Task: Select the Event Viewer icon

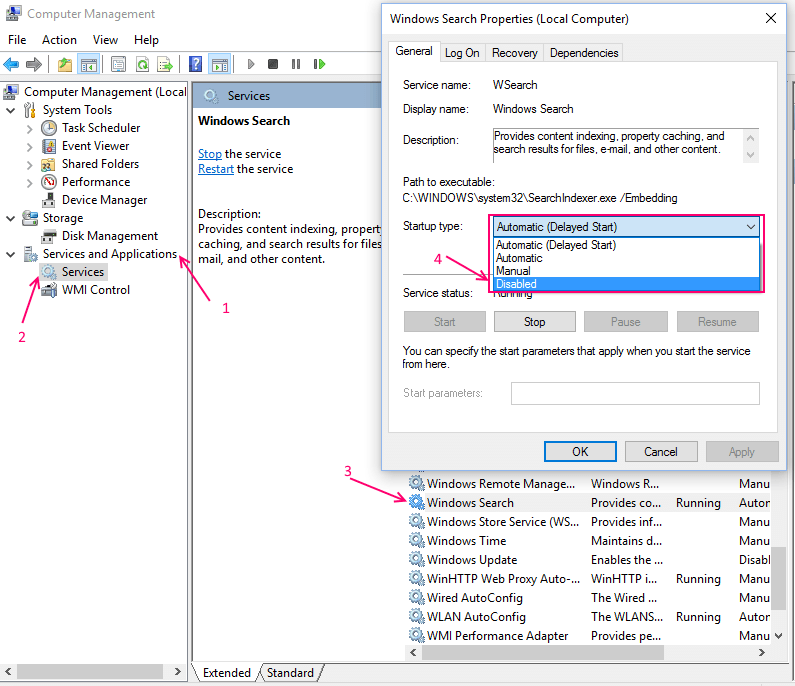Action: [49, 146]
